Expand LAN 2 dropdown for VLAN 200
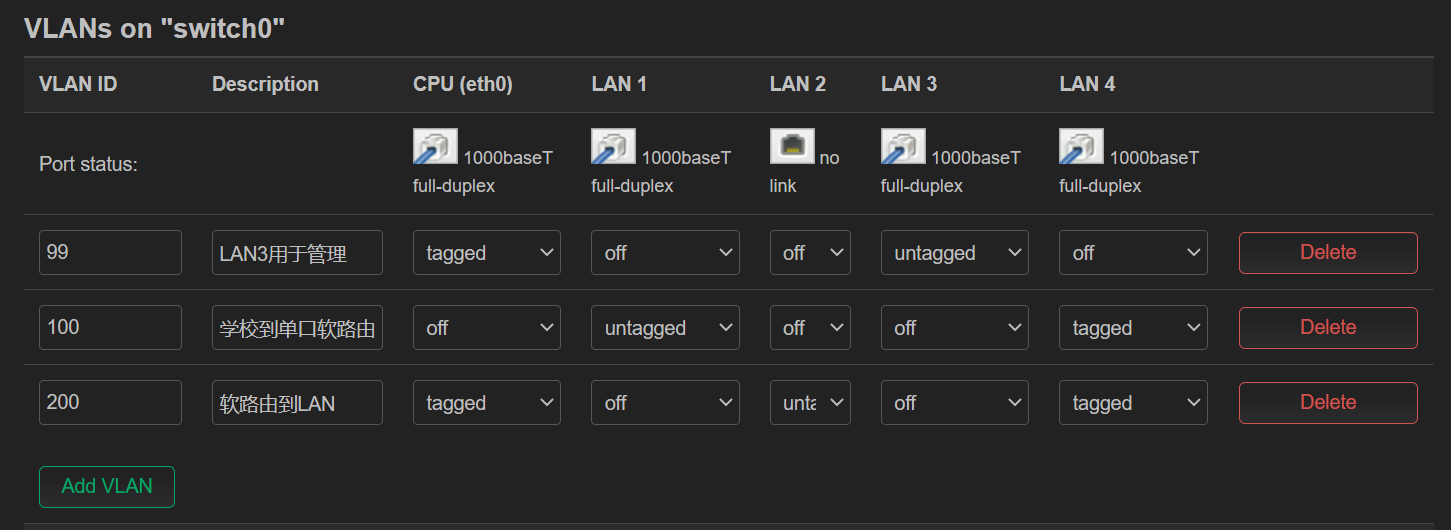Screen dimensions: 1451x530 tap(810, 403)
